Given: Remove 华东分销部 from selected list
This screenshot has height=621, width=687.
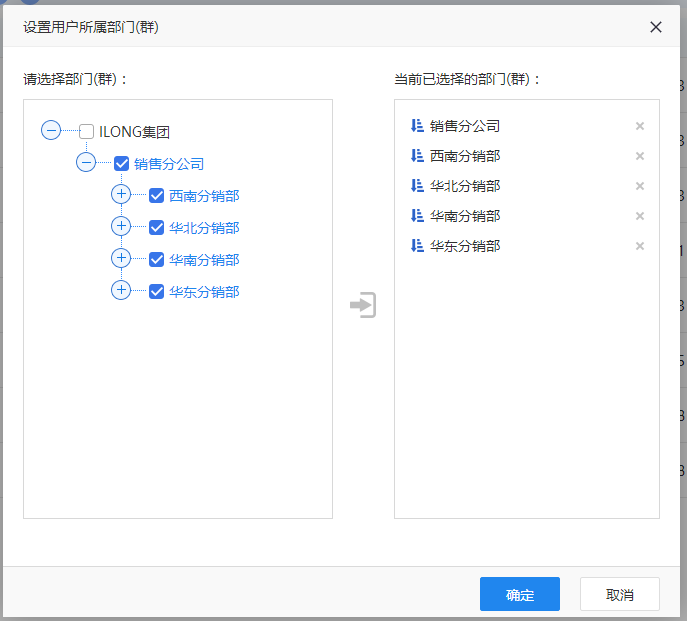Looking at the screenshot, I should [640, 246].
